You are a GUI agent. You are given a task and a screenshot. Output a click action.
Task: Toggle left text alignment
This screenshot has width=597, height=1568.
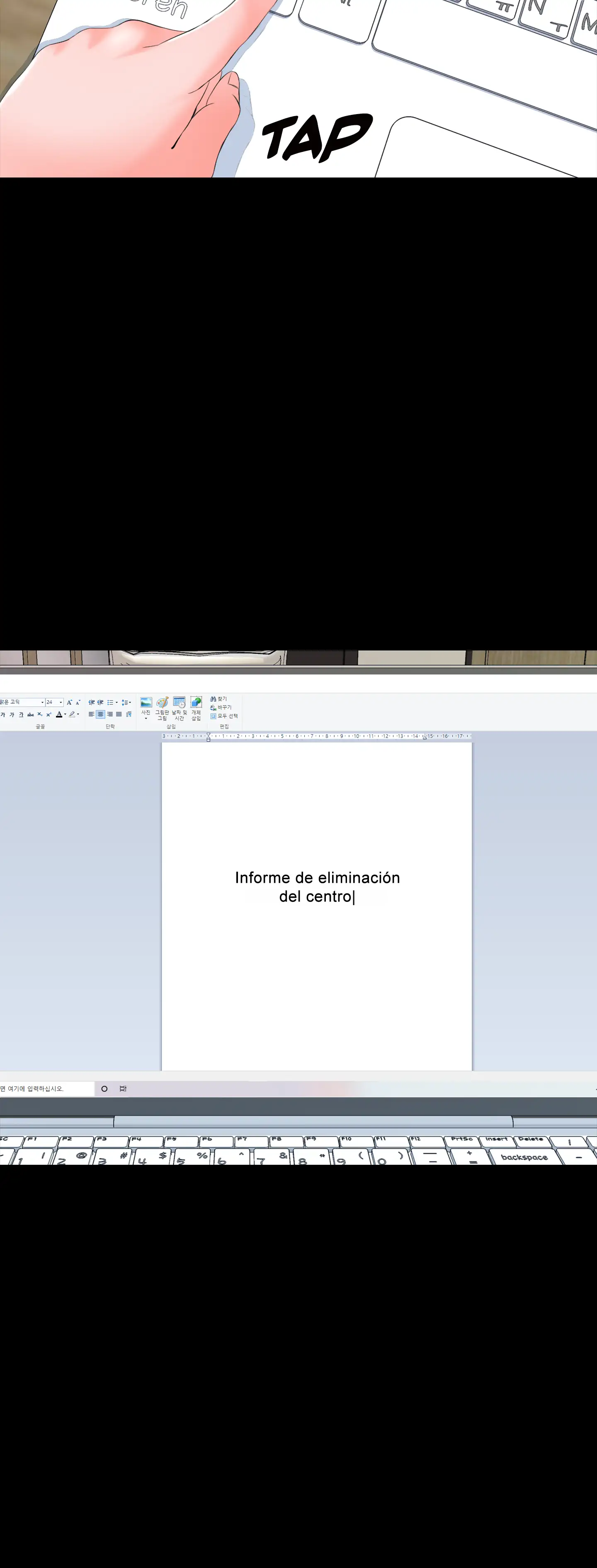coord(91,715)
